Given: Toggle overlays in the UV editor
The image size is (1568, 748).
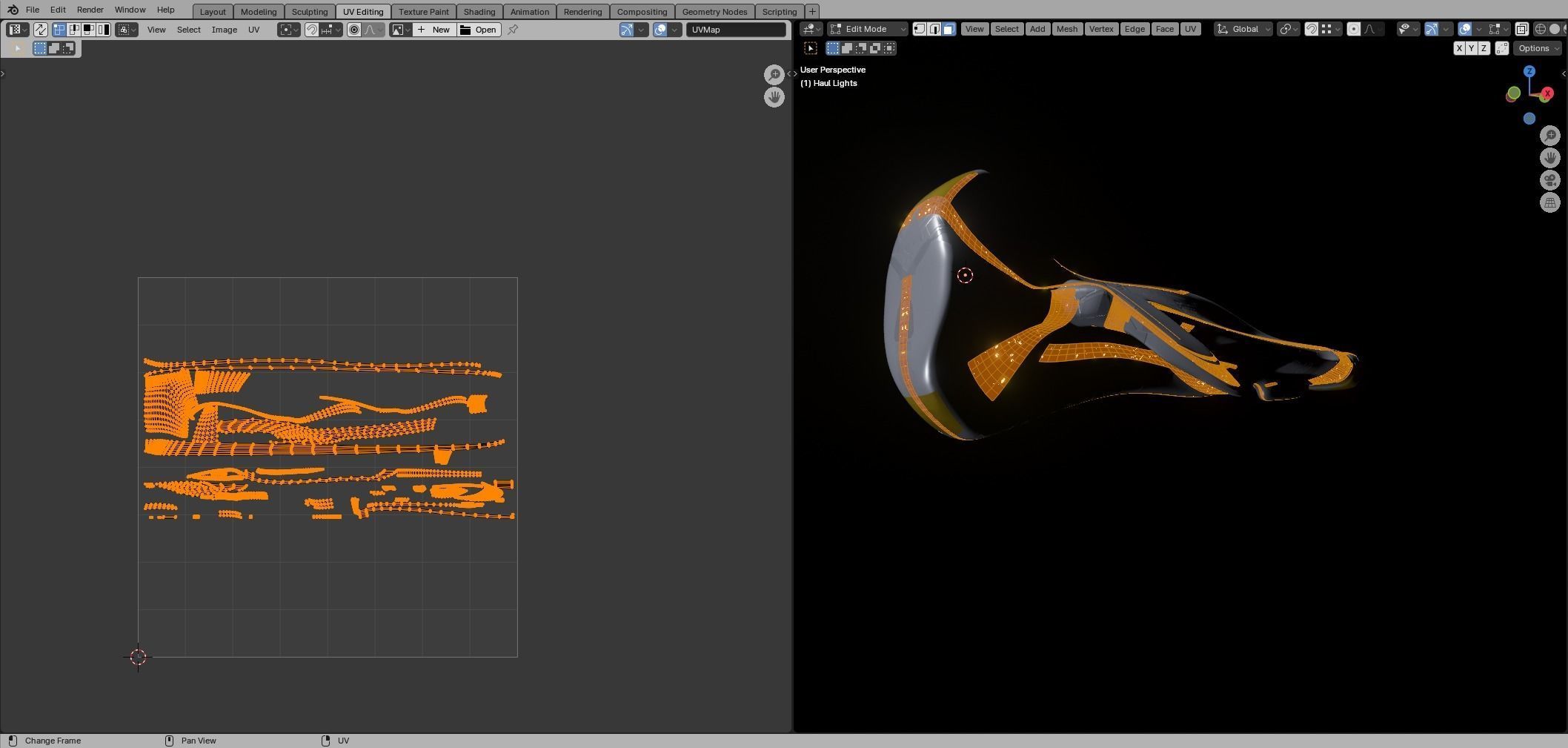Looking at the screenshot, I should click(x=660, y=30).
